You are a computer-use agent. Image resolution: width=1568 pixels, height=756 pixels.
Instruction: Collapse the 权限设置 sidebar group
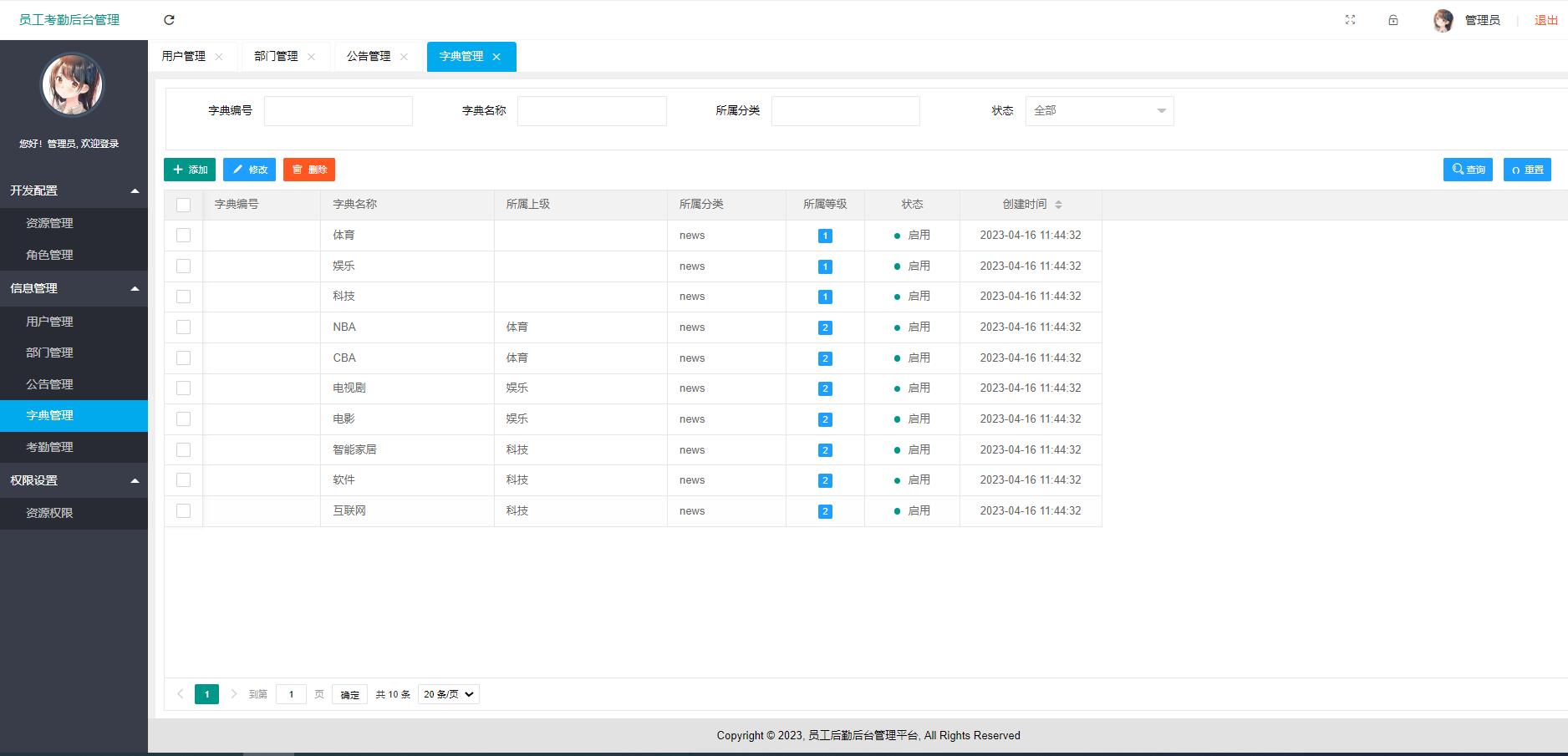pos(74,480)
